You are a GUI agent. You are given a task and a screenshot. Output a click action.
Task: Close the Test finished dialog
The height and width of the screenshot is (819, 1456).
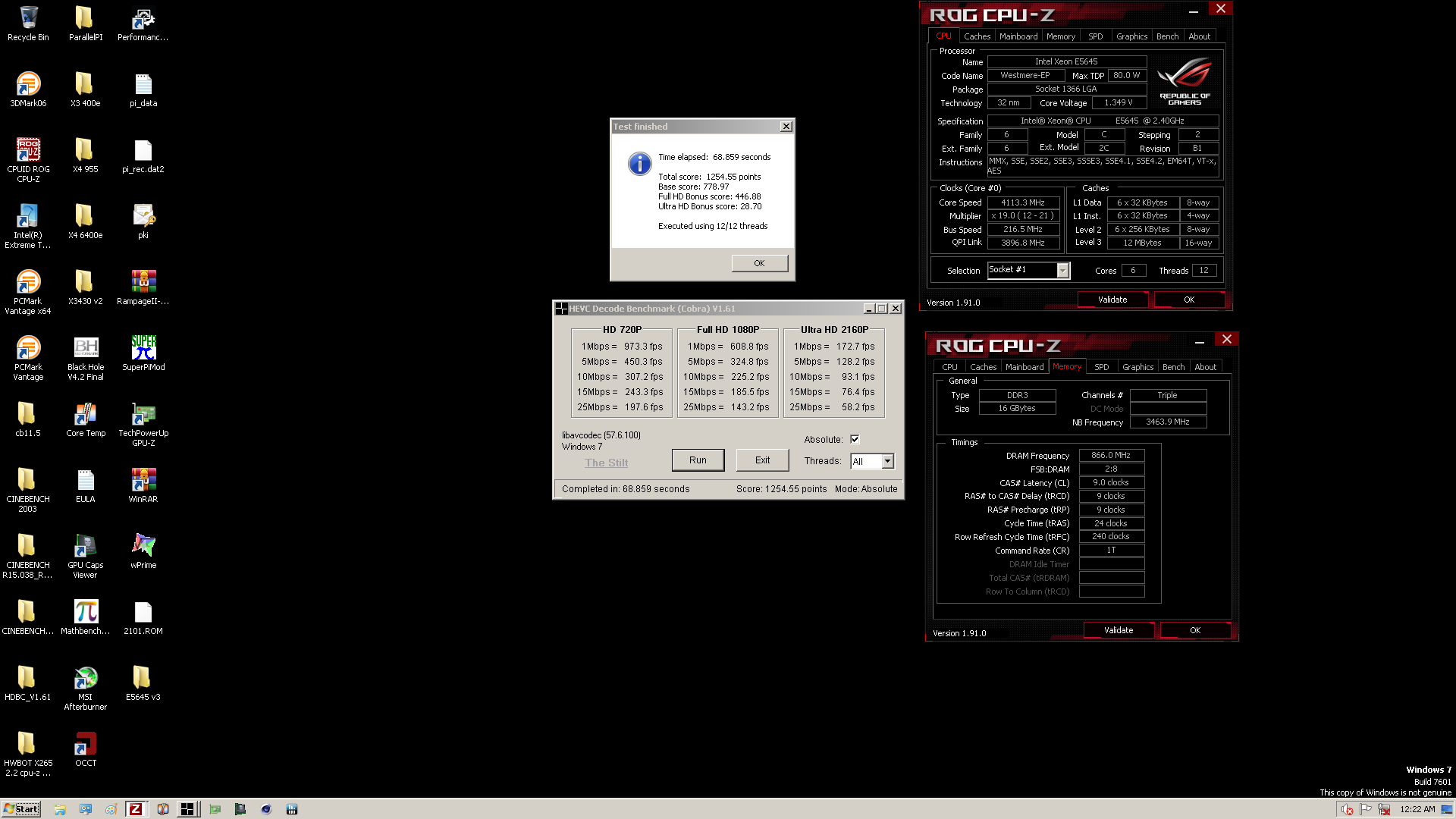(786, 127)
